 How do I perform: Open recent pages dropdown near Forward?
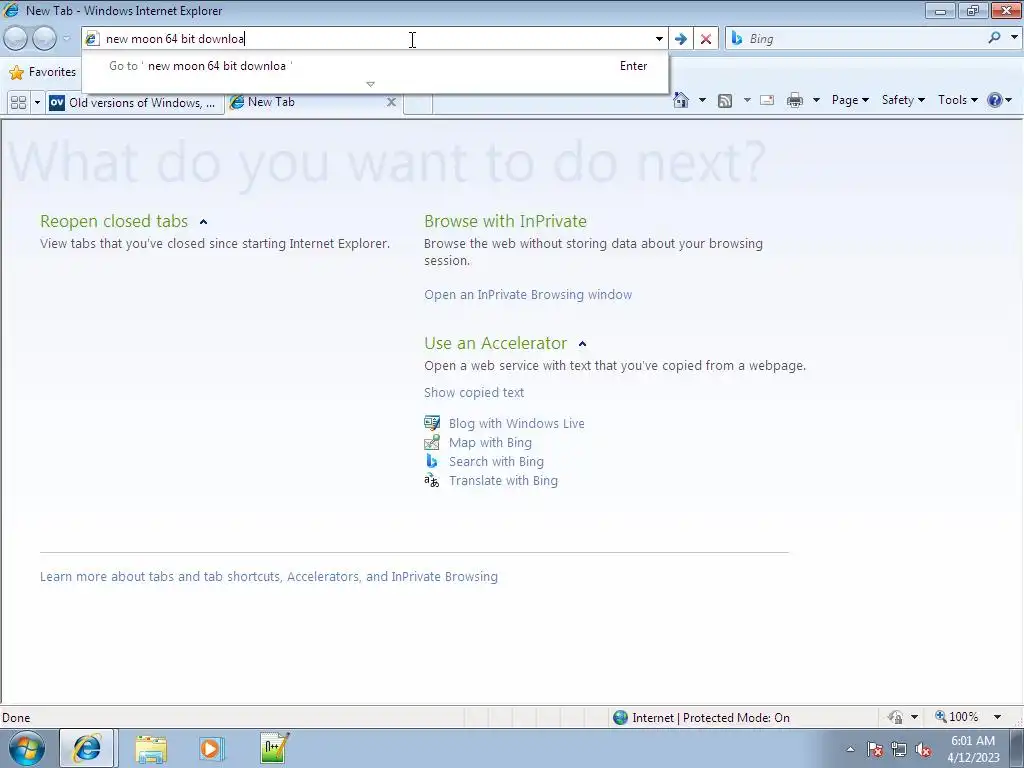(x=66, y=39)
